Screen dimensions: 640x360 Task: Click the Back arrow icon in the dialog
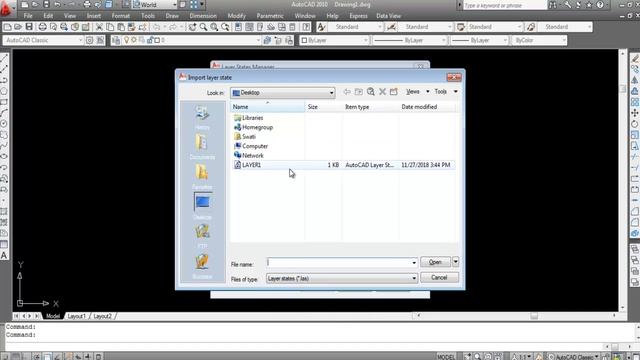(x=347, y=92)
